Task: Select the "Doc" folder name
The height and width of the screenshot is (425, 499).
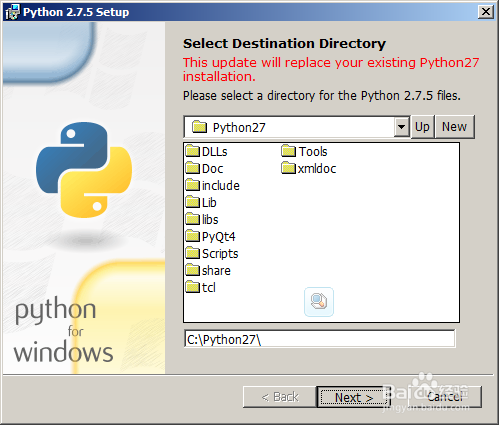Action: (x=212, y=169)
